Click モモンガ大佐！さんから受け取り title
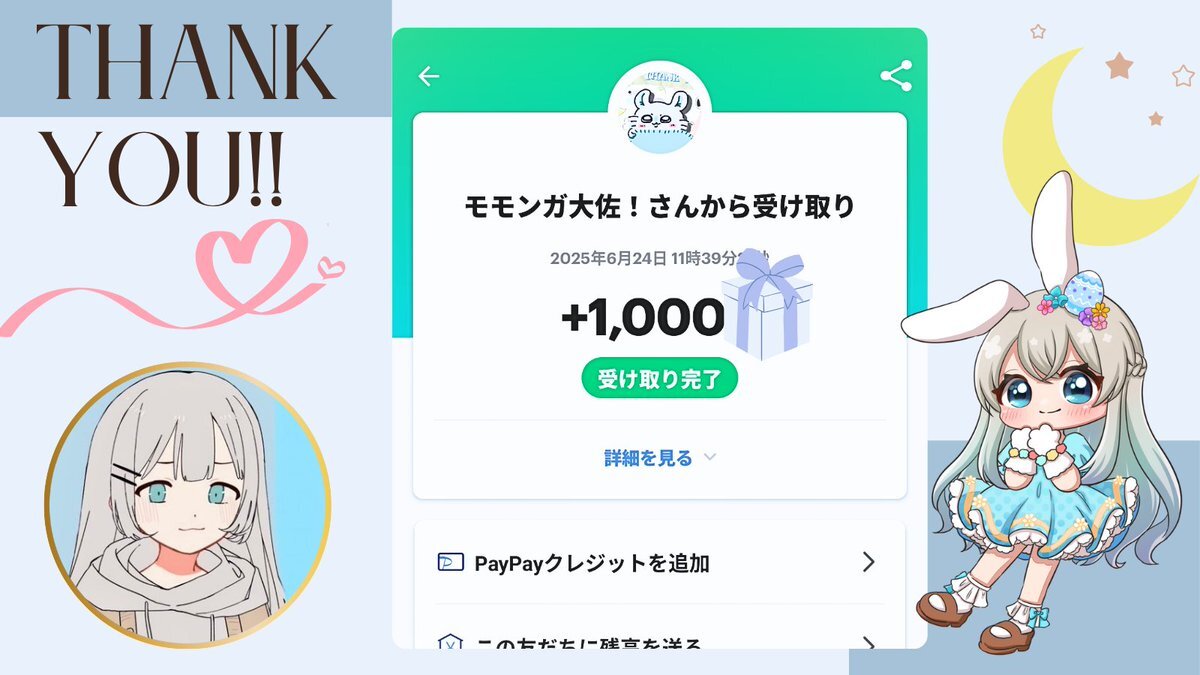The height and width of the screenshot is (675, 1200). pyautogui.click(x=660, y=207)
